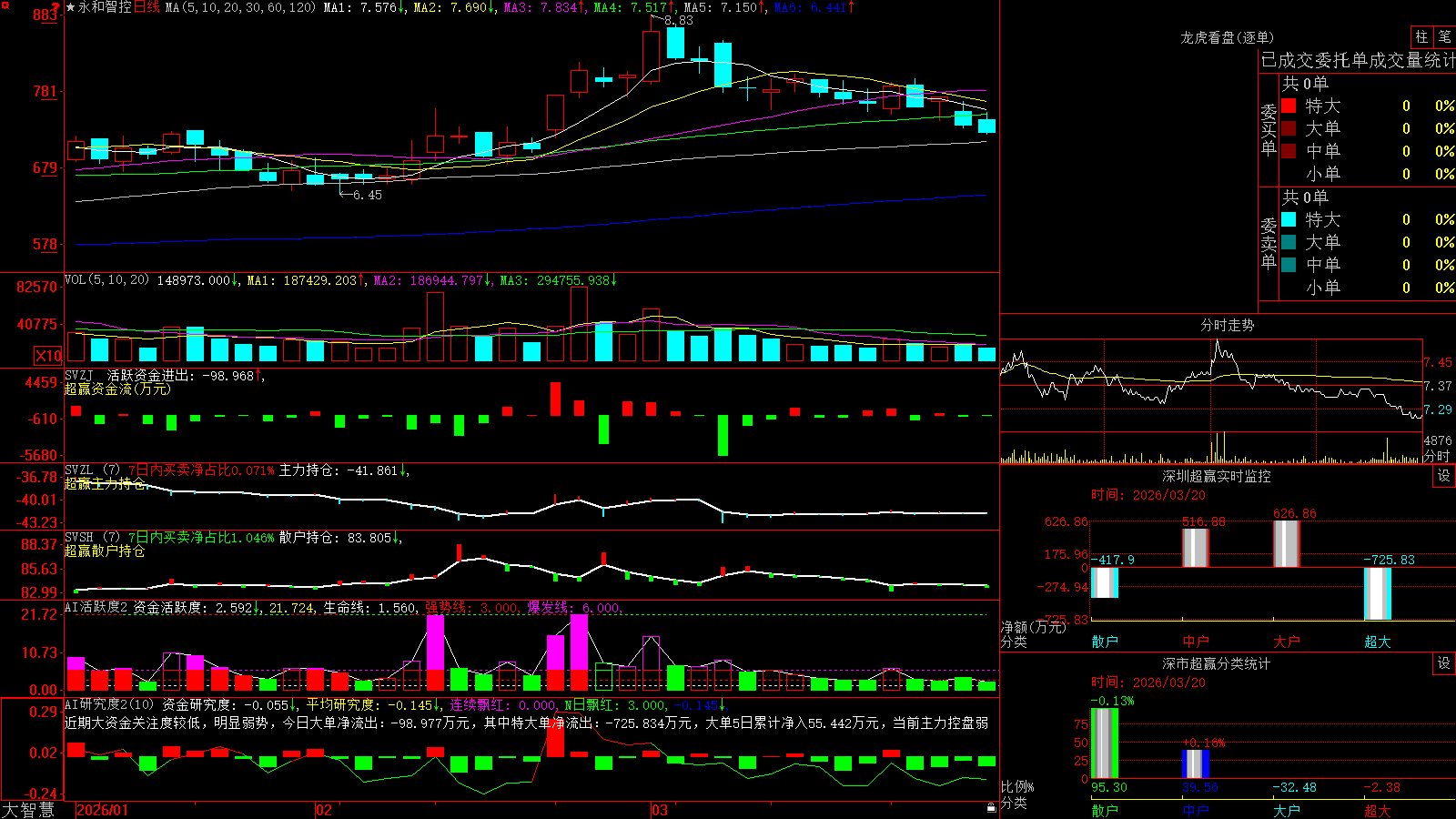Click the 委卖单 section label
Image resolution: width=1456 pixels, height=819 pixels.
[x=1269, y=243]
